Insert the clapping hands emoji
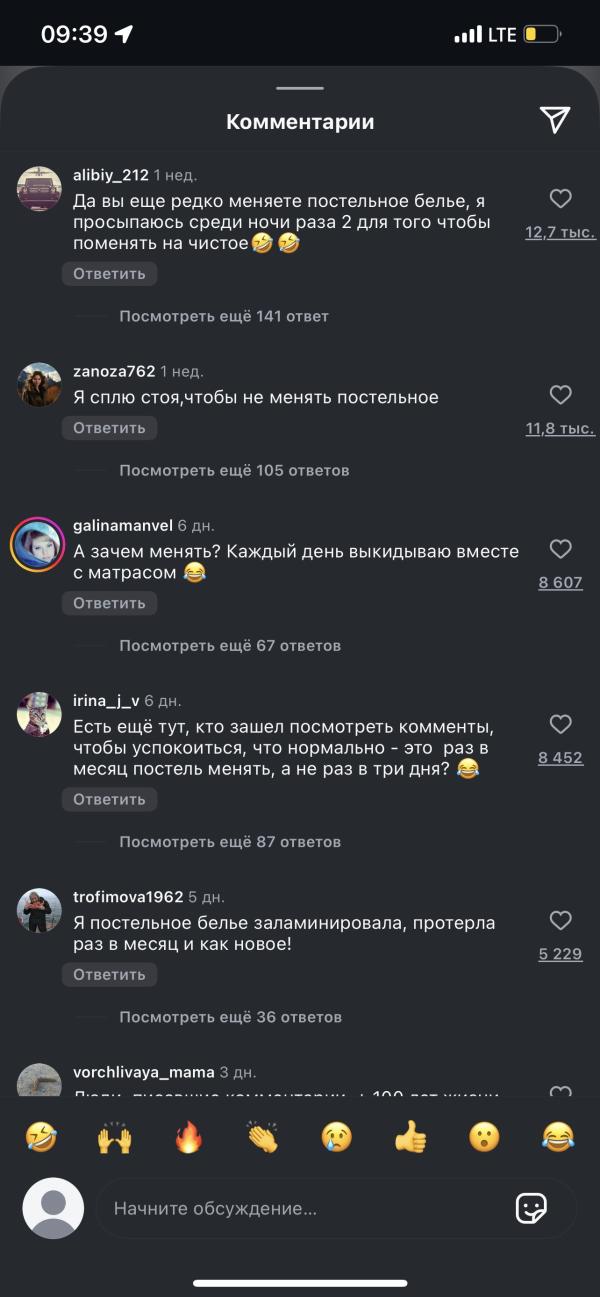 [x=263, y=1137]
